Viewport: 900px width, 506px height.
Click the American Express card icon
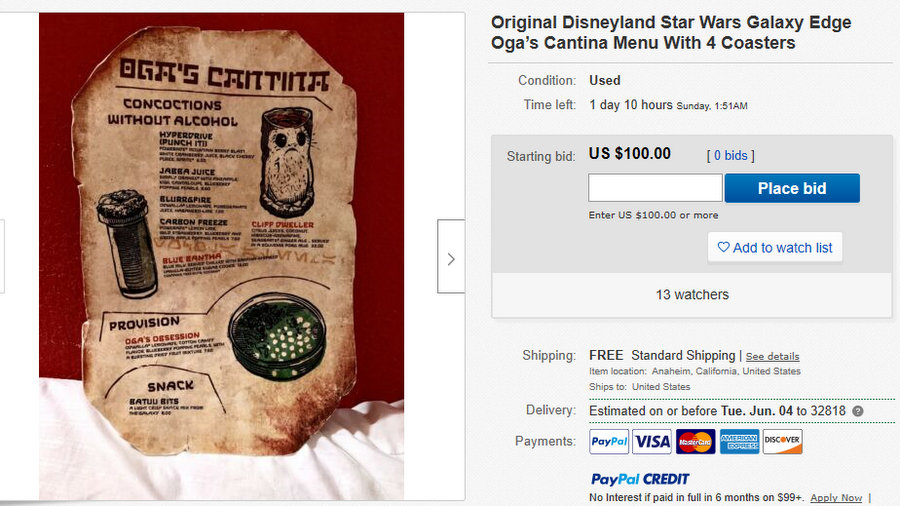[x=739, y=441]
